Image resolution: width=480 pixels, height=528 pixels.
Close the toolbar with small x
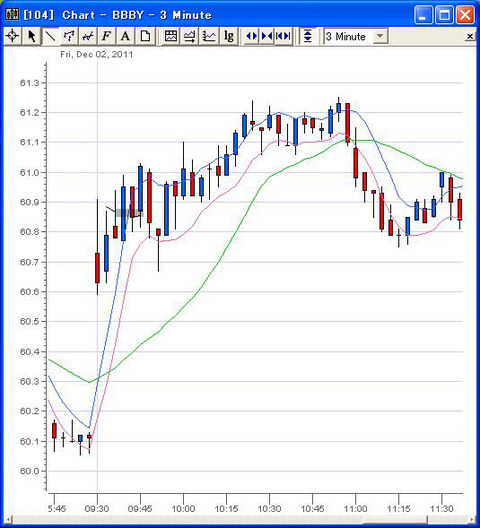(470, 36)
